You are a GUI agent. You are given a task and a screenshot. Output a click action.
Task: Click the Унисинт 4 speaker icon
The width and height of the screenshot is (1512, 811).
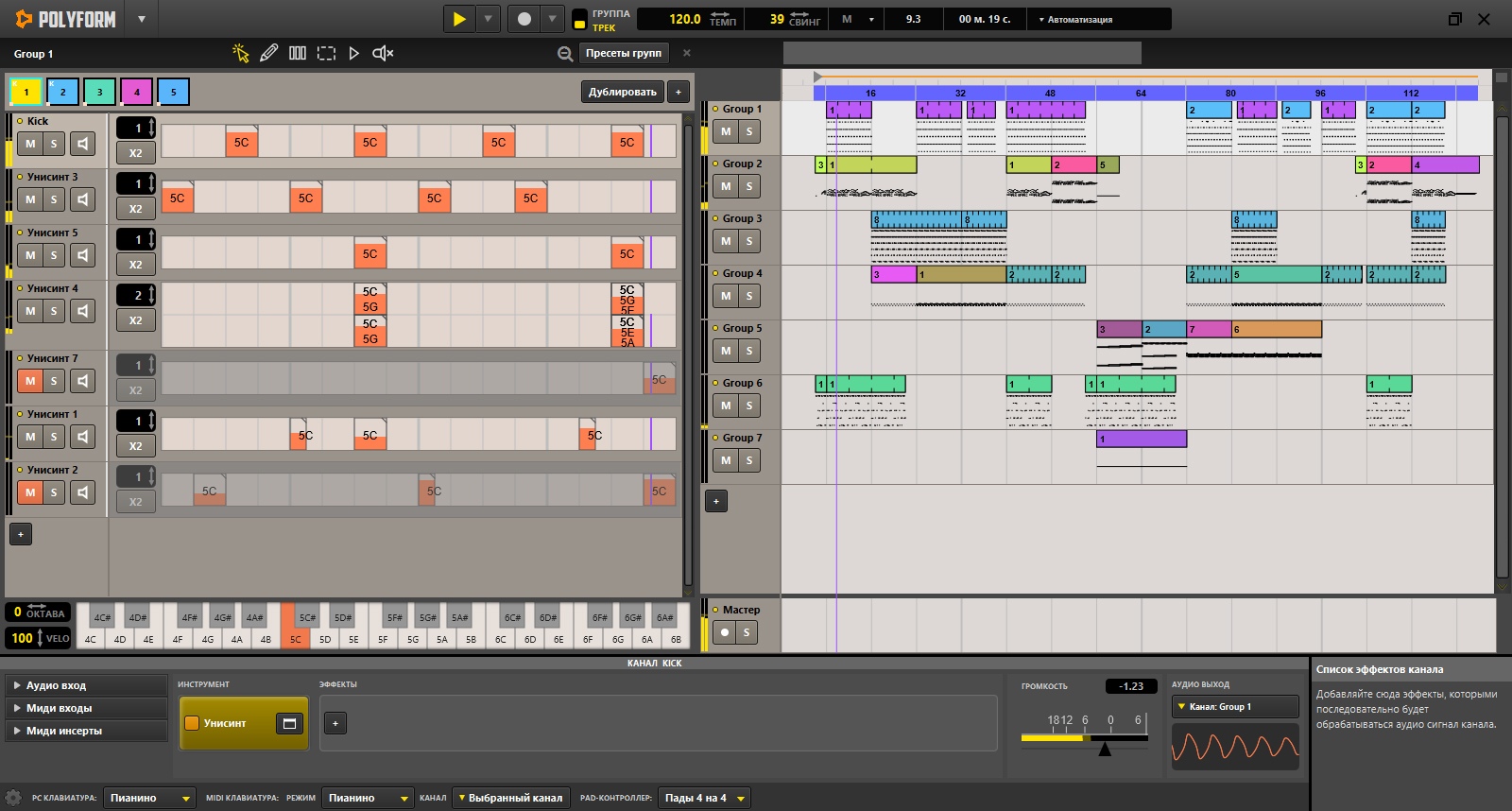click(x=83, y=311)
